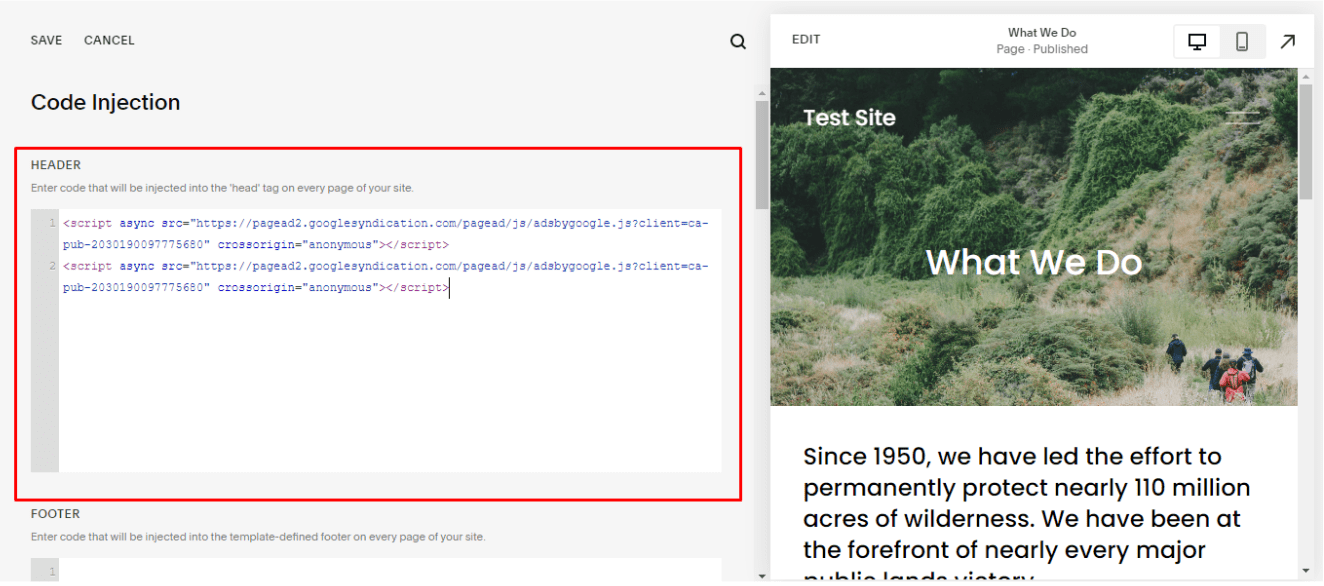
Task: Save the code injection changes
Action: [46, 41]
